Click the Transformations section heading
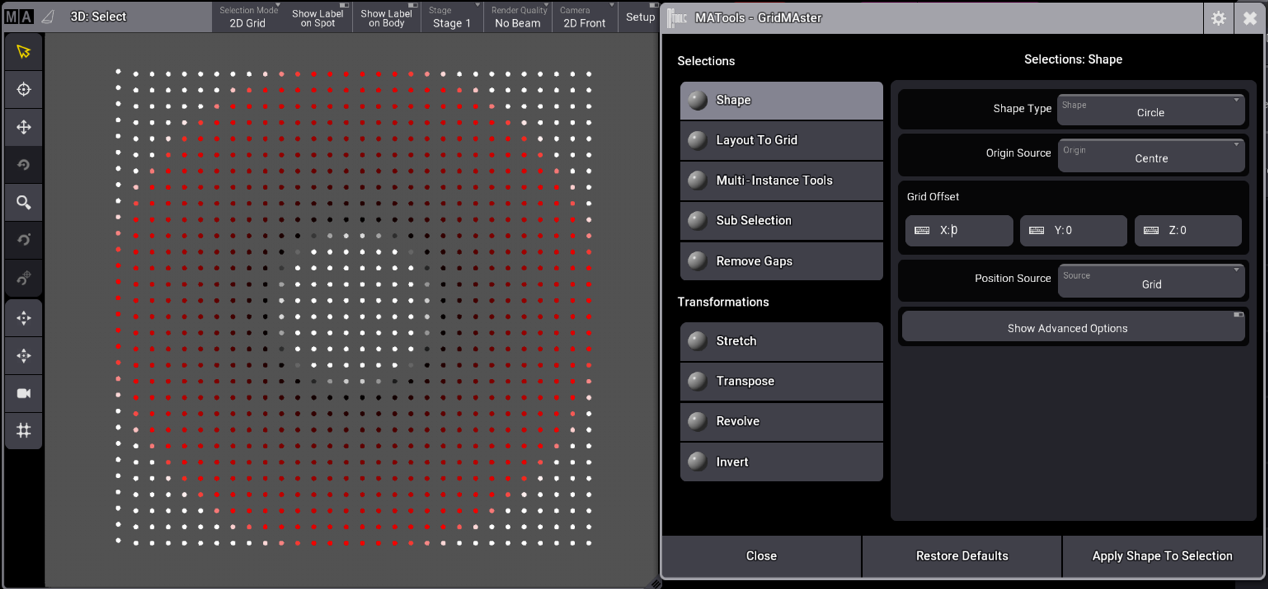Screen dimensions: 1268x589 click(723, 302)
